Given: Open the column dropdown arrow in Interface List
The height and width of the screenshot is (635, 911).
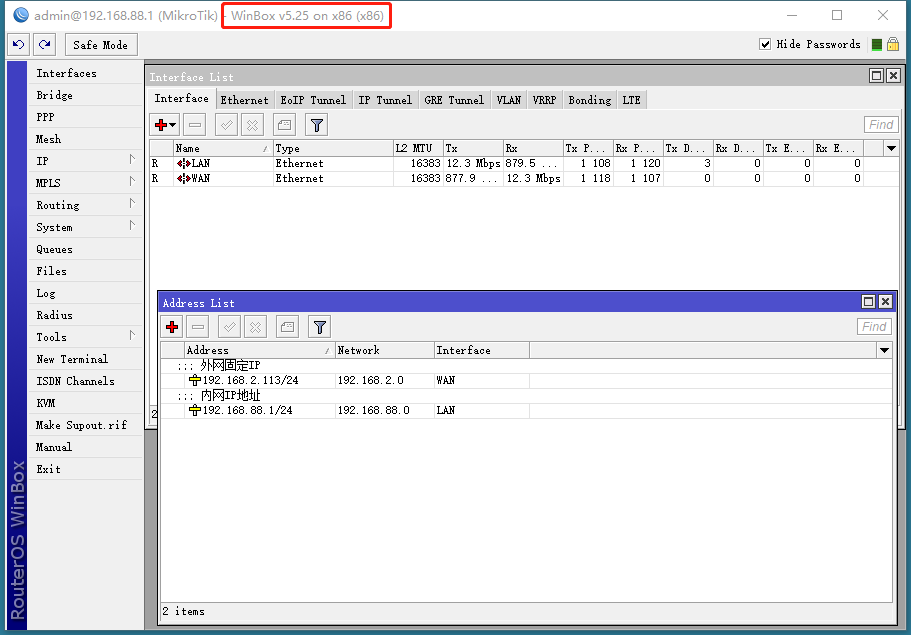Looking at the screenshot, I should pyautogui.click(x=891, y=148).
